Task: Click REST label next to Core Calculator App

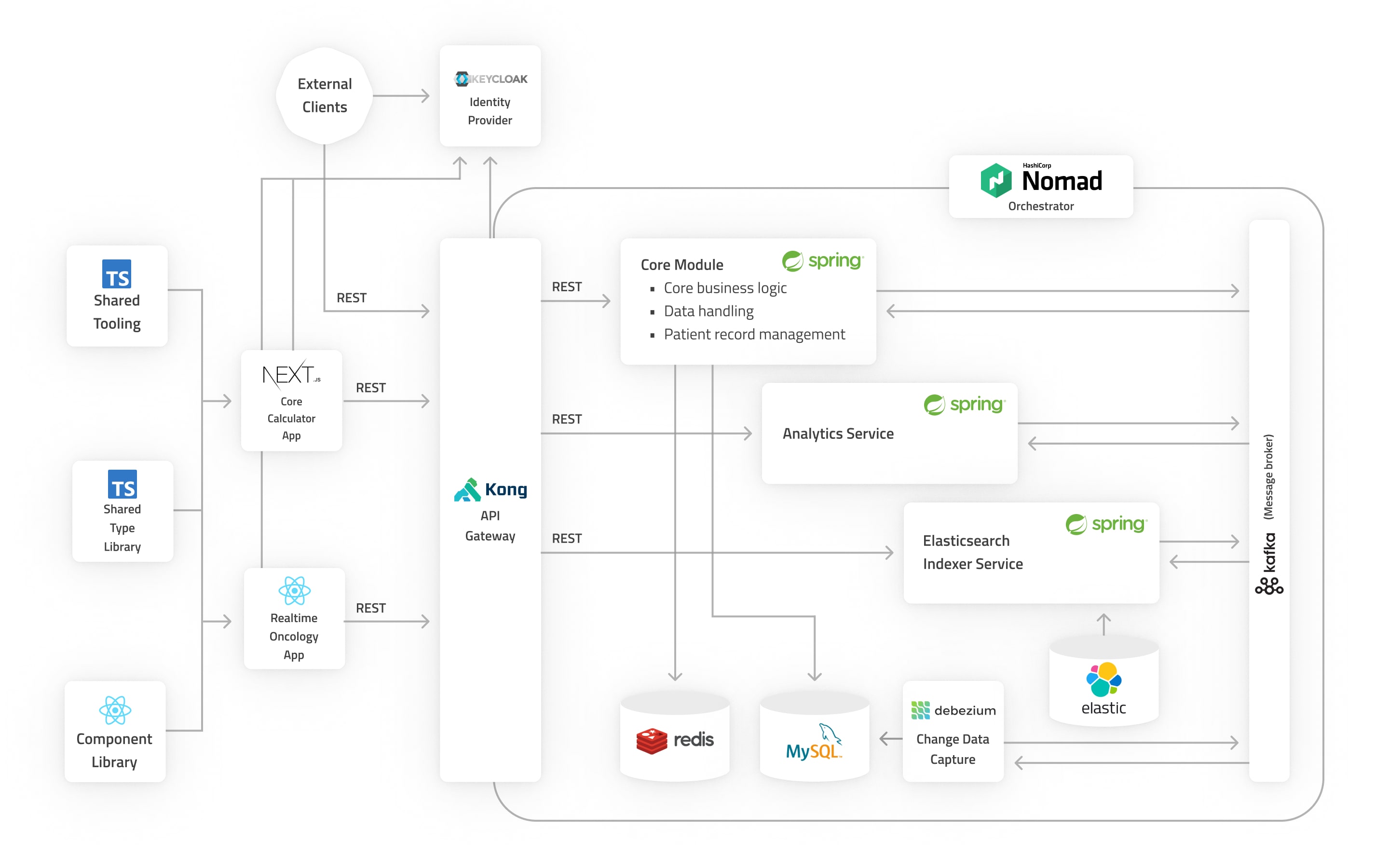Action: pyautogui.click(x=371, y=388)
